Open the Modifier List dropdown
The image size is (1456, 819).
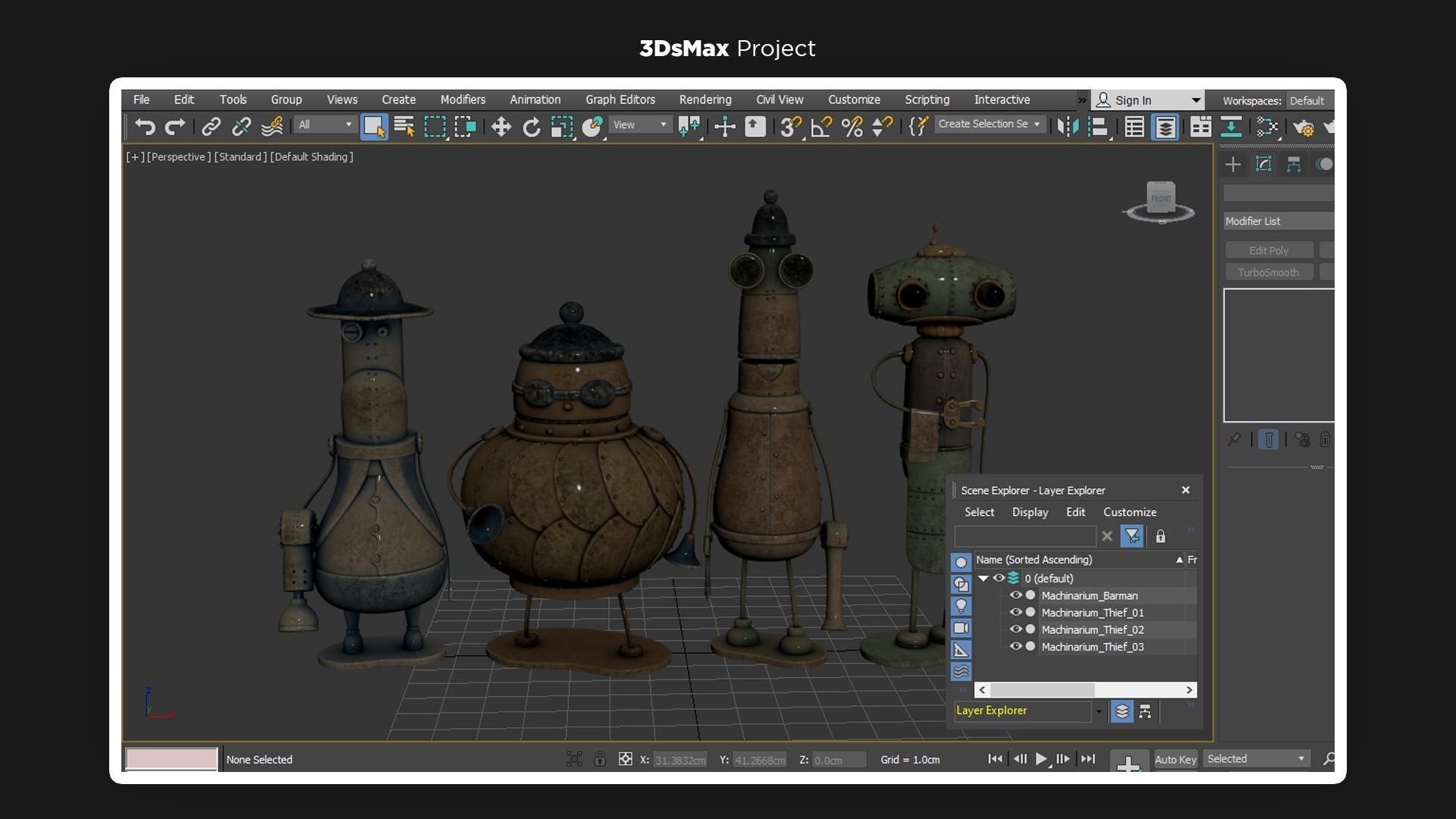click(x=1279, y=221)
